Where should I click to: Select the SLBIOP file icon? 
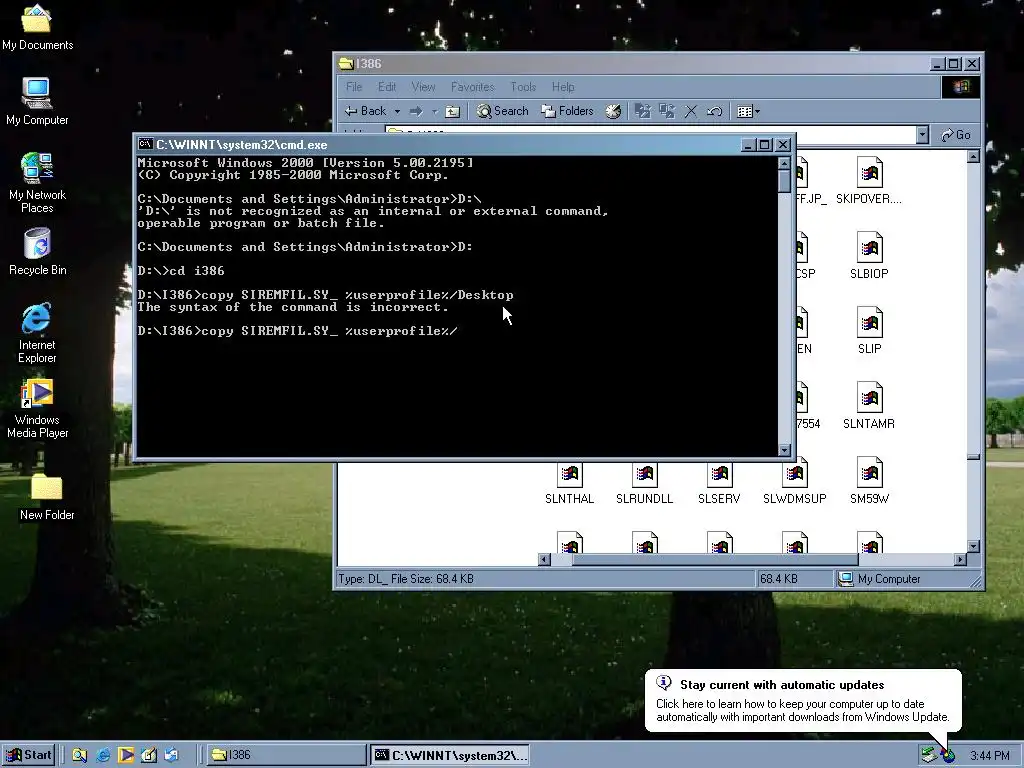pyautogui.click(x=869, y=256)
